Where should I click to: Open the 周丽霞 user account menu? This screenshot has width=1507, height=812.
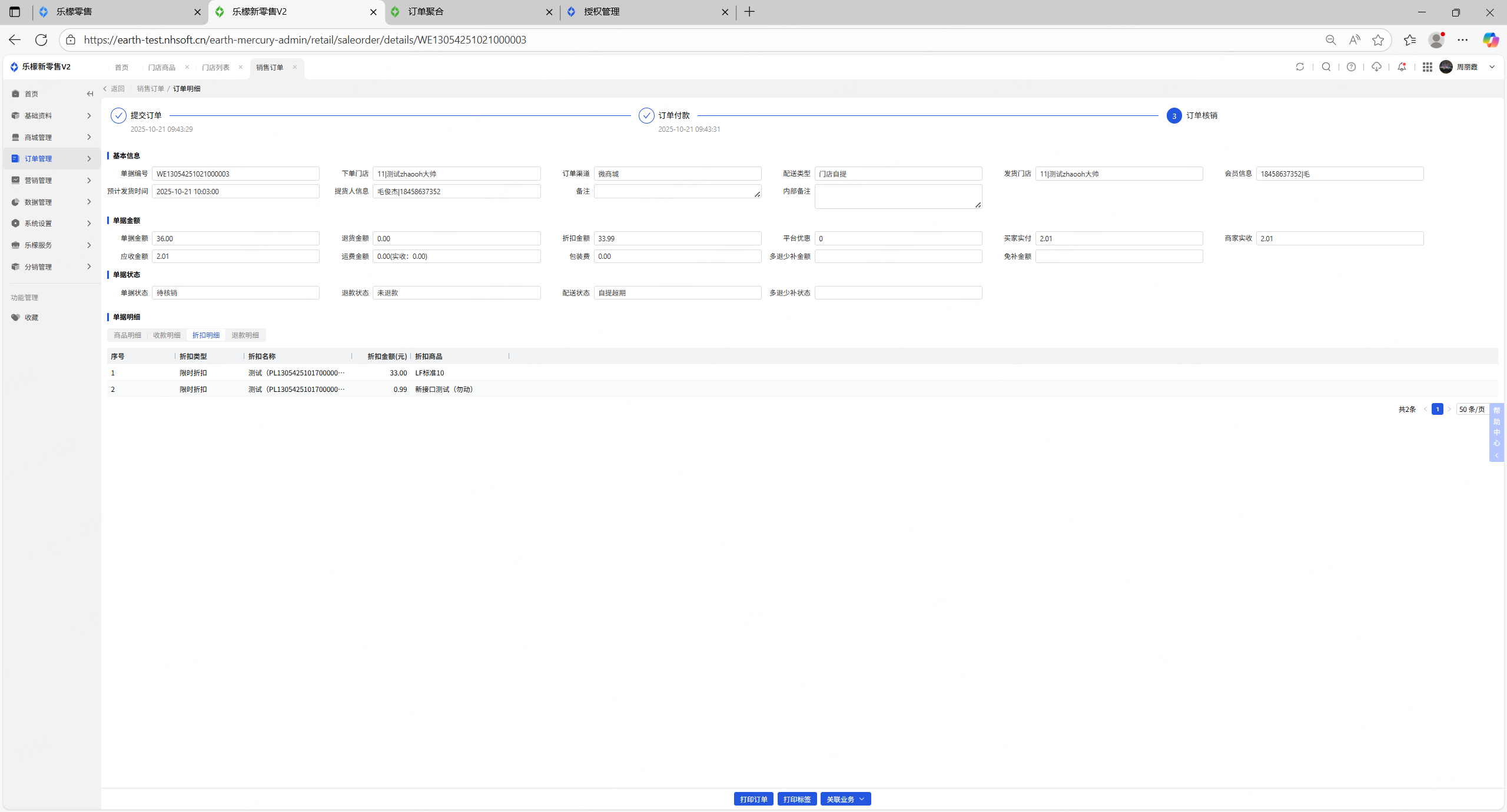pos(1467,67)
